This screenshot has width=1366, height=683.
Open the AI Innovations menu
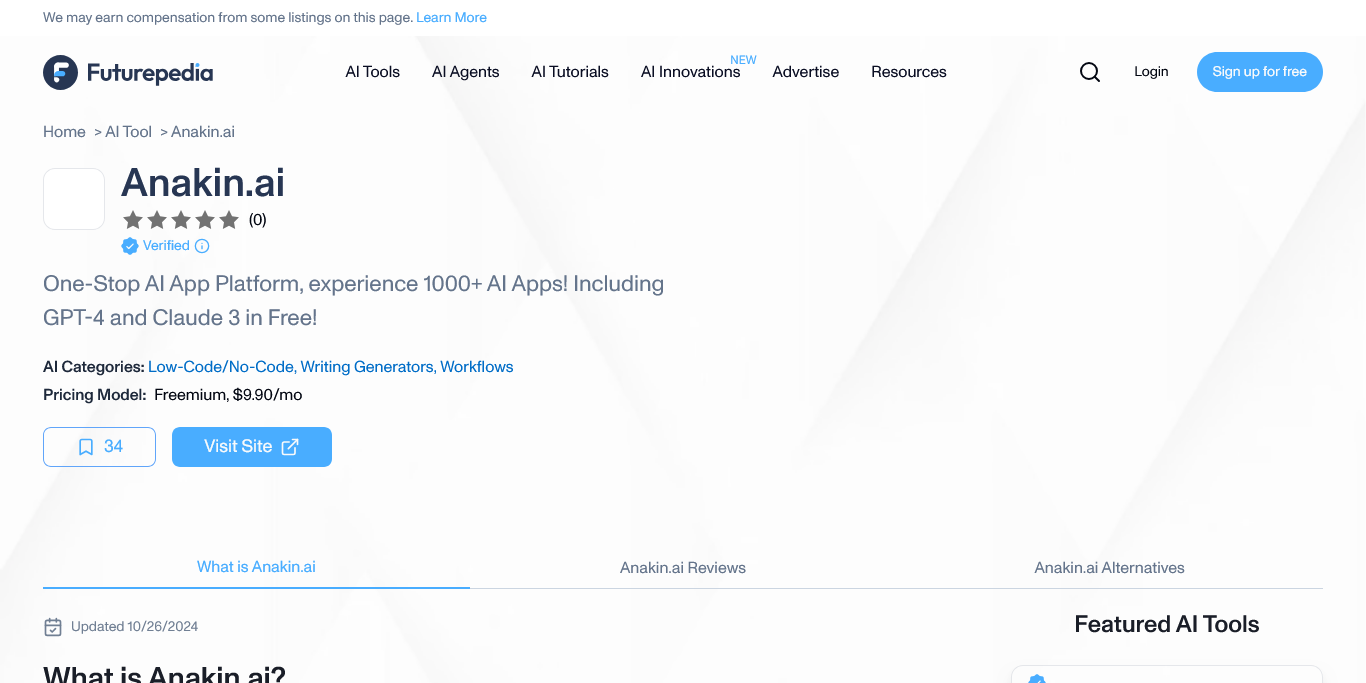click(691, 72)
